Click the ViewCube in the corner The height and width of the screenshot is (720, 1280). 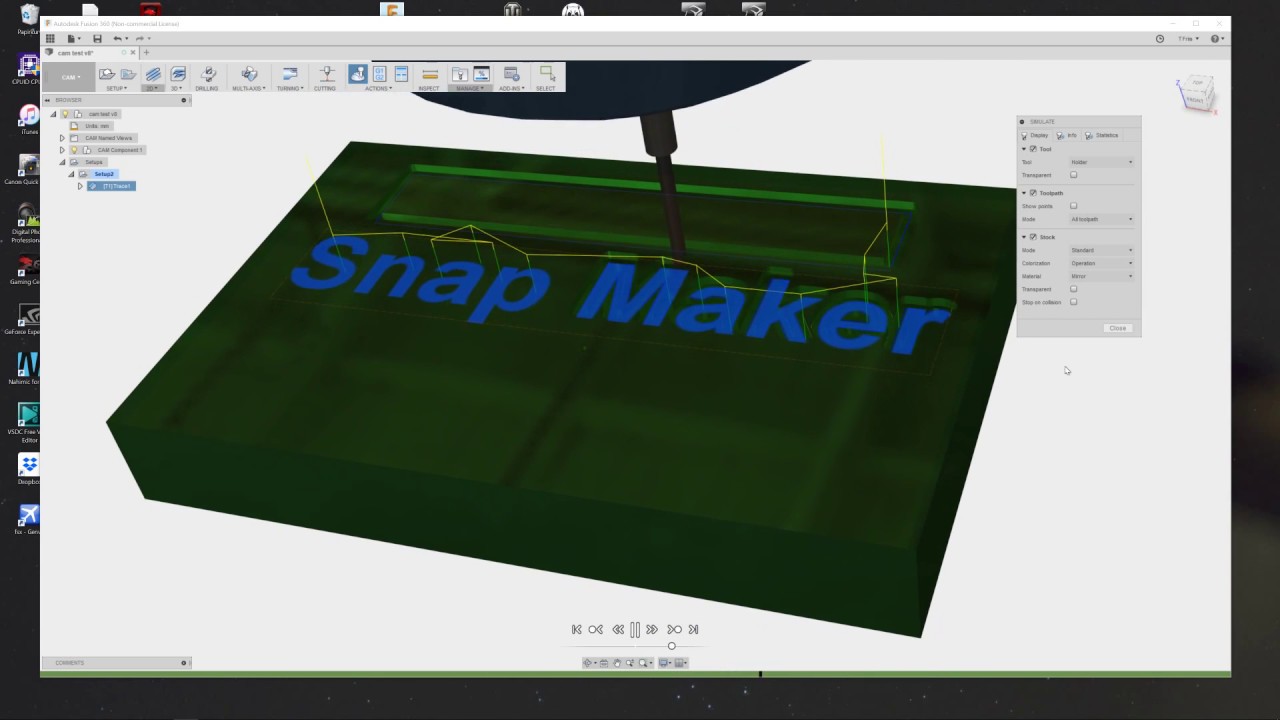point(1197,95)
